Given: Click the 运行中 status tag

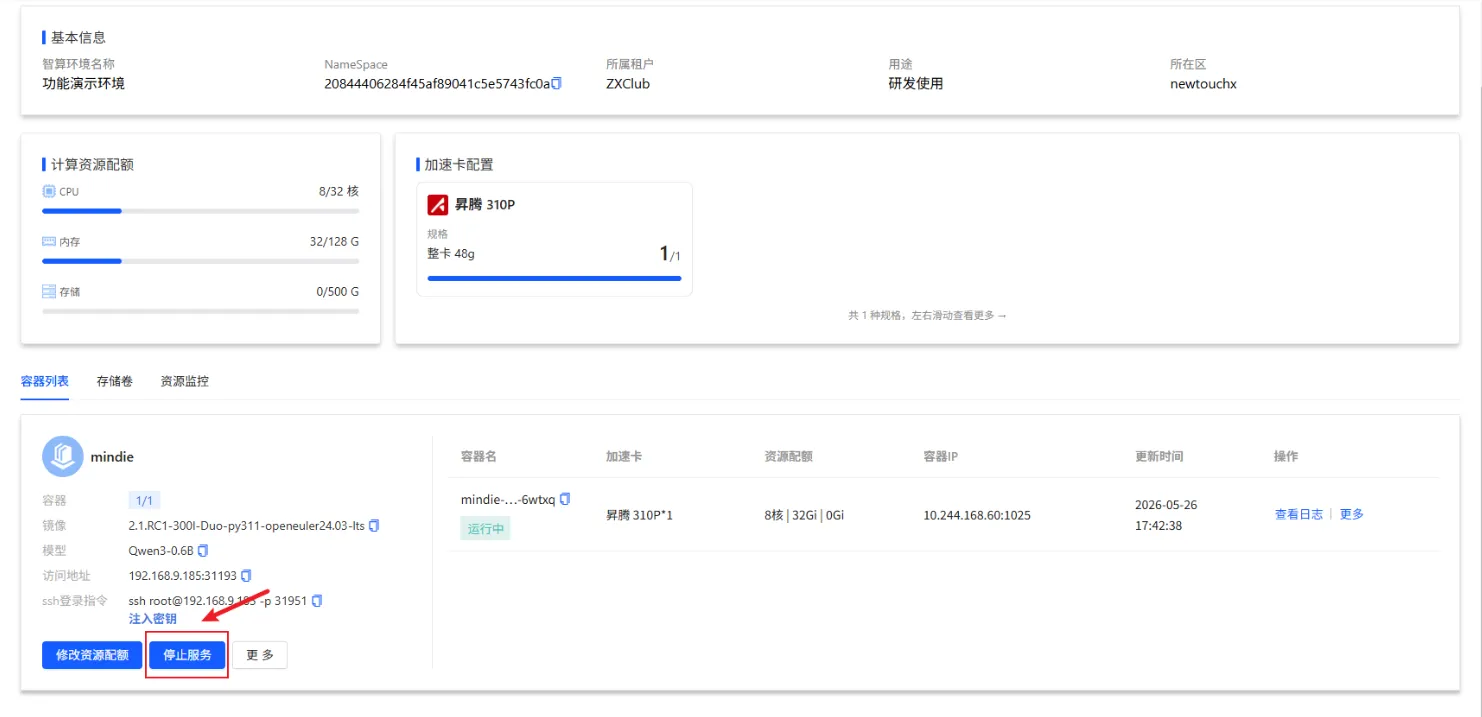Looking at the screenshot, I should [x=485, y=529].
